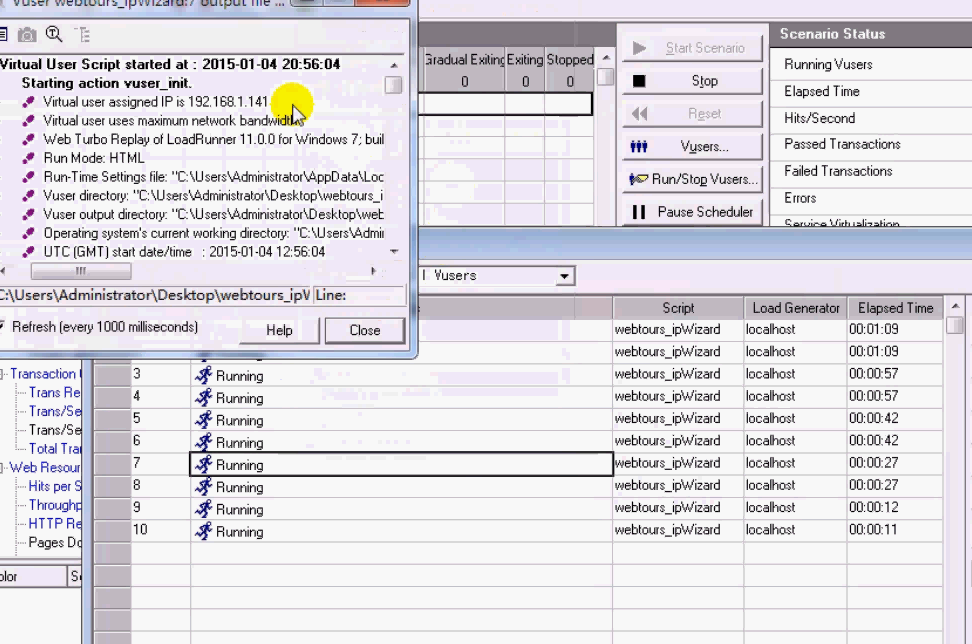Click icon beside 'UTC (GMT) start date/time' line

tap(28, 252)
